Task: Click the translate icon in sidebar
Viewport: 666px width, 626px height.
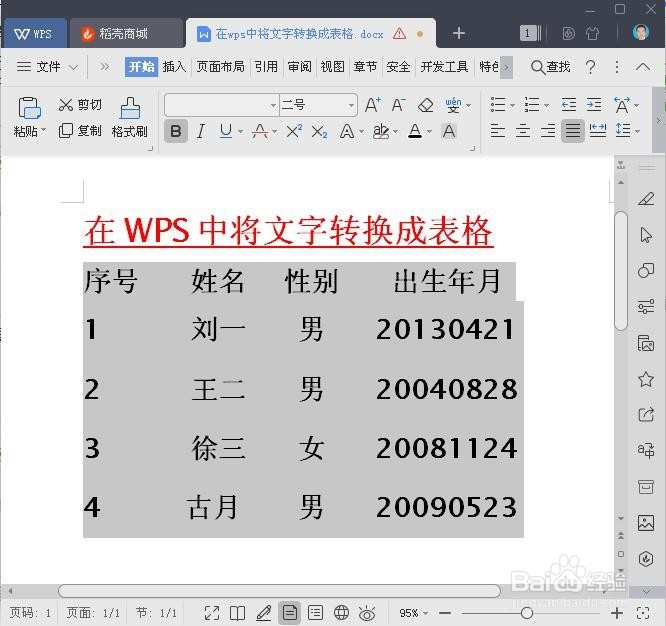Action: click(x=646, y=451)
